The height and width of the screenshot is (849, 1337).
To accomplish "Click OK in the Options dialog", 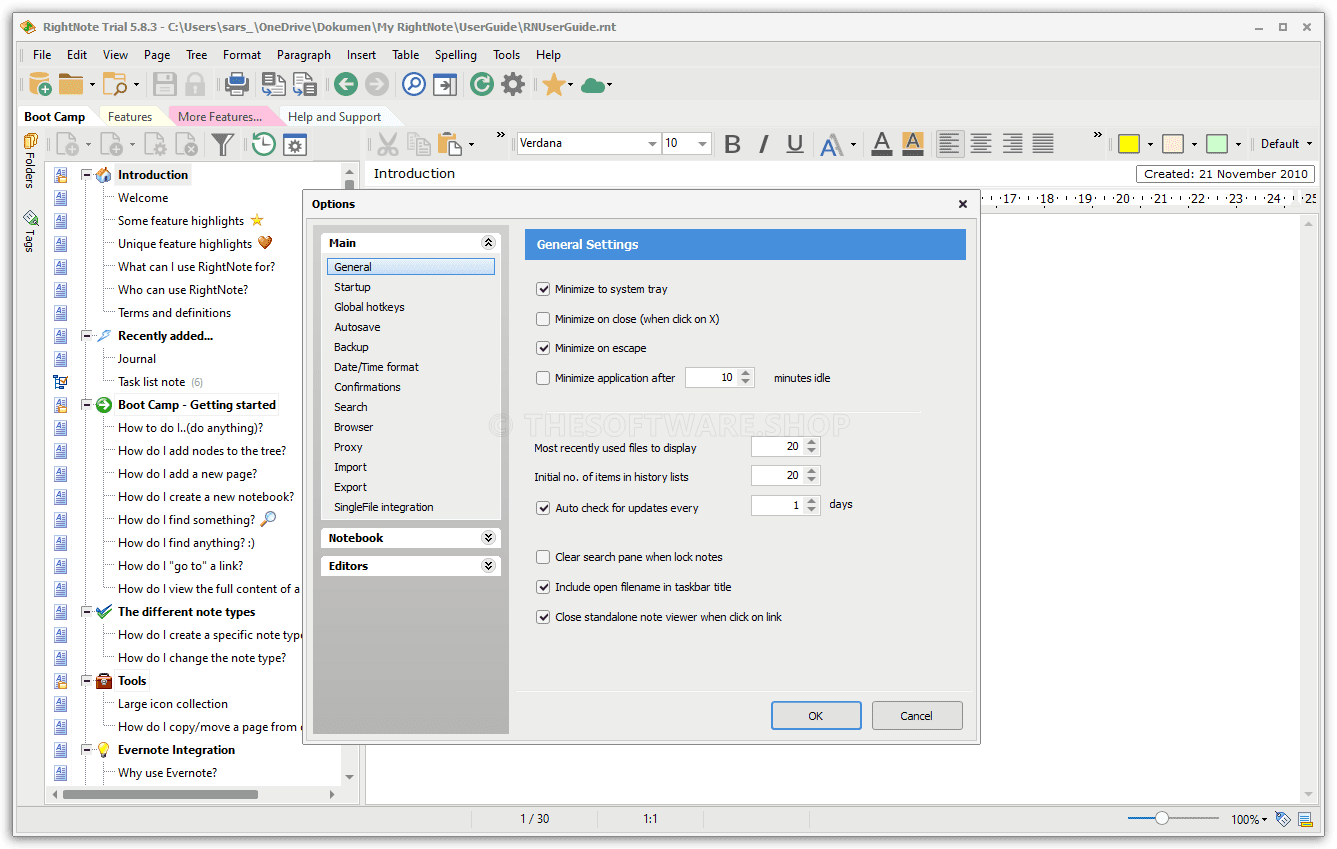I will coord(816,716).
